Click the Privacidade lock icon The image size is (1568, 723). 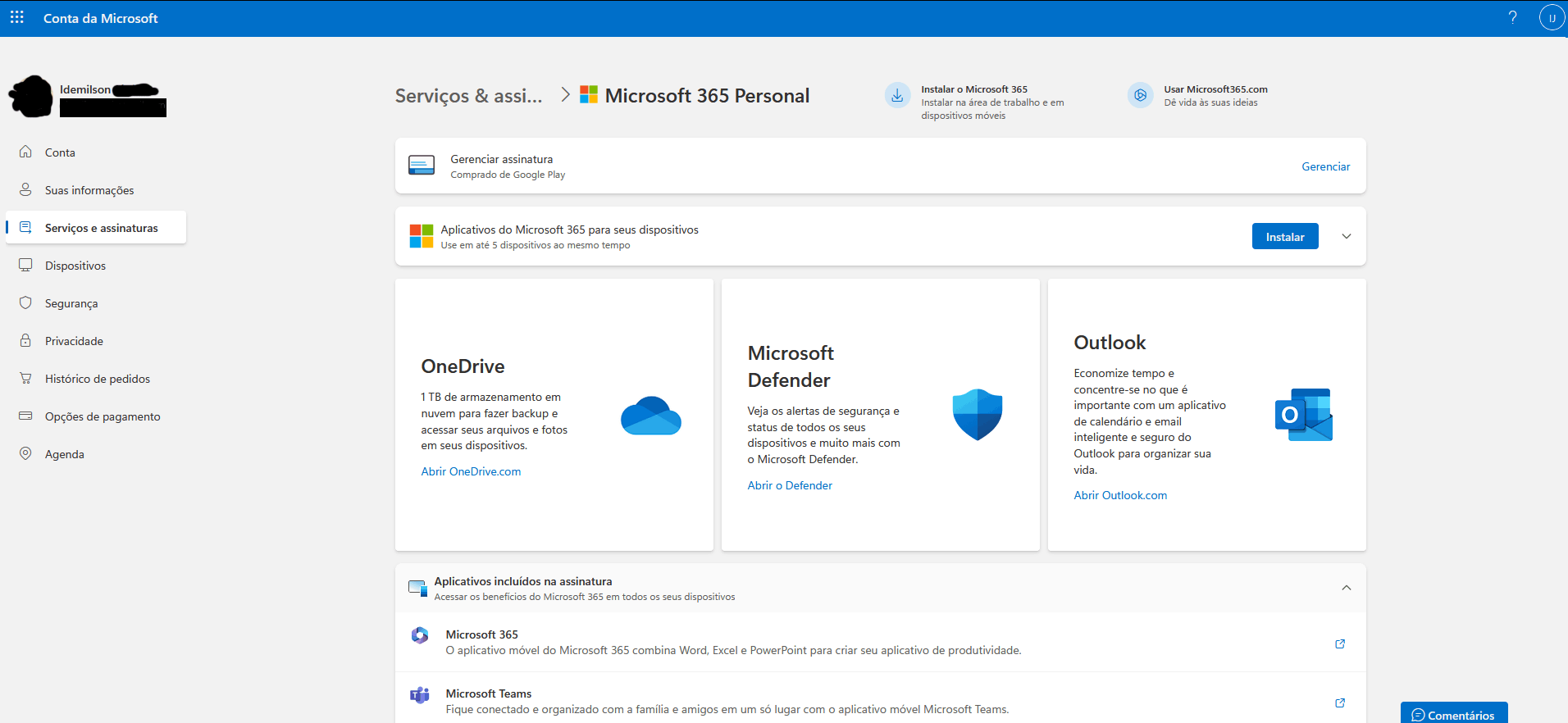tap(25, 340)
